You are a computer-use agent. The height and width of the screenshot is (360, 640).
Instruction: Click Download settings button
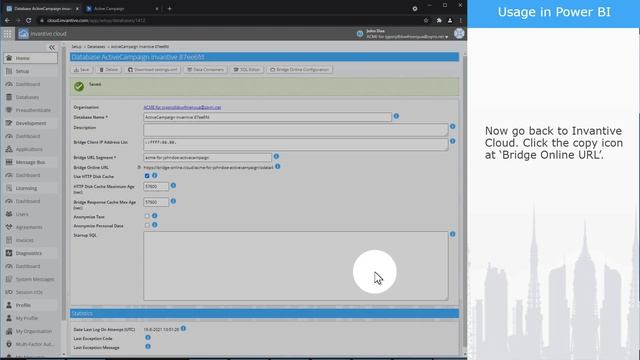click(153, 70)
